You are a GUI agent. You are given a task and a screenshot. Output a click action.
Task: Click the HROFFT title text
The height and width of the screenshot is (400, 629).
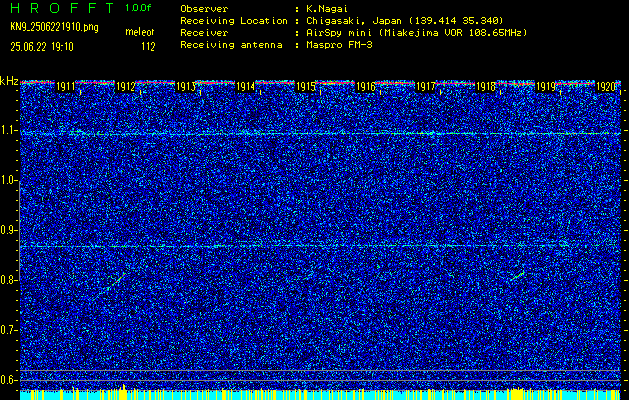pos(63,8)
